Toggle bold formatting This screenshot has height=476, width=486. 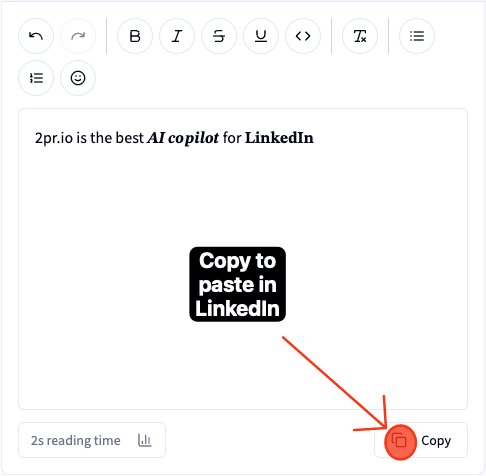coord(135,36)
